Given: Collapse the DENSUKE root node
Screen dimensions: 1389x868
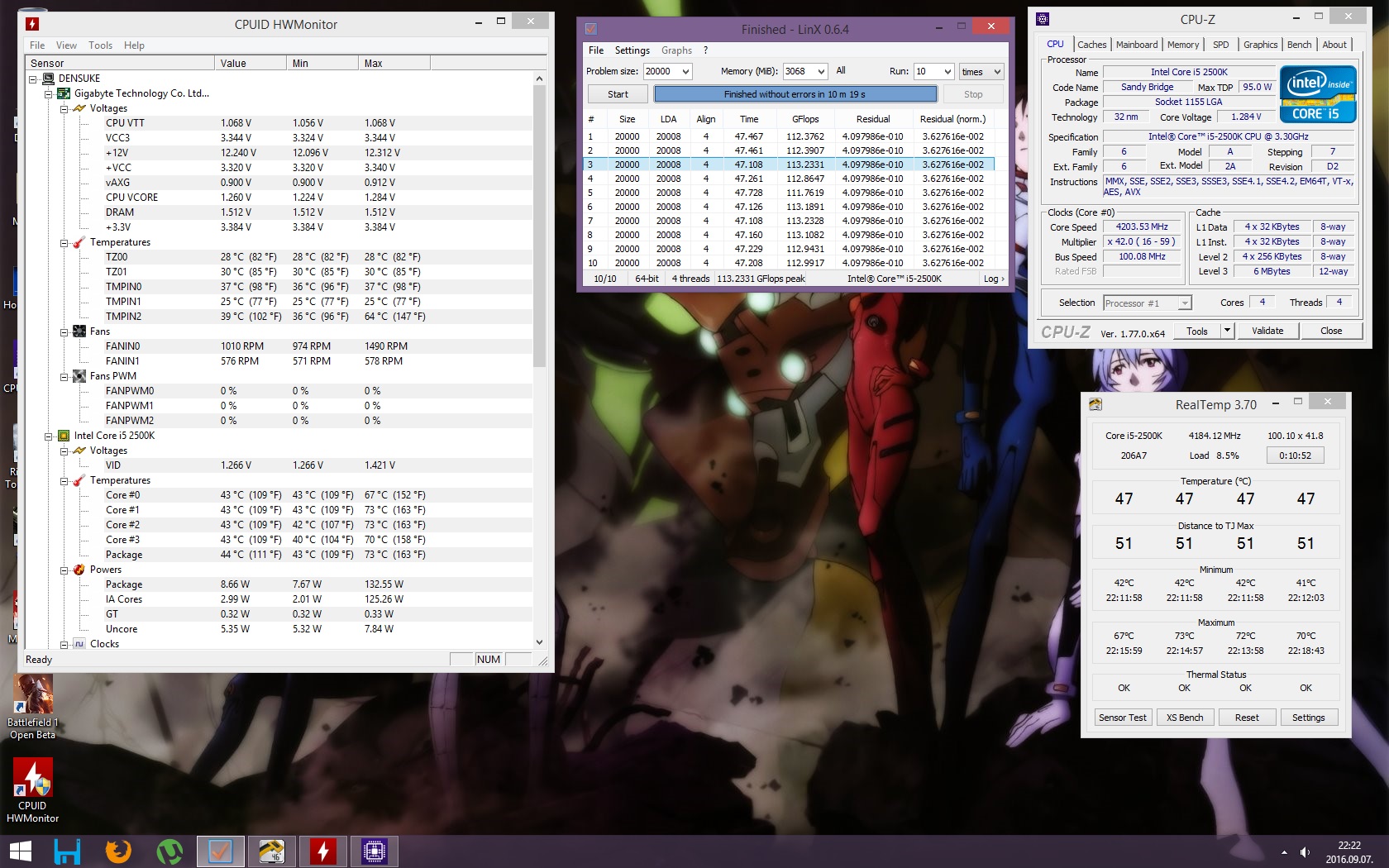Looking at the screenshot, I should coord(33,79).
